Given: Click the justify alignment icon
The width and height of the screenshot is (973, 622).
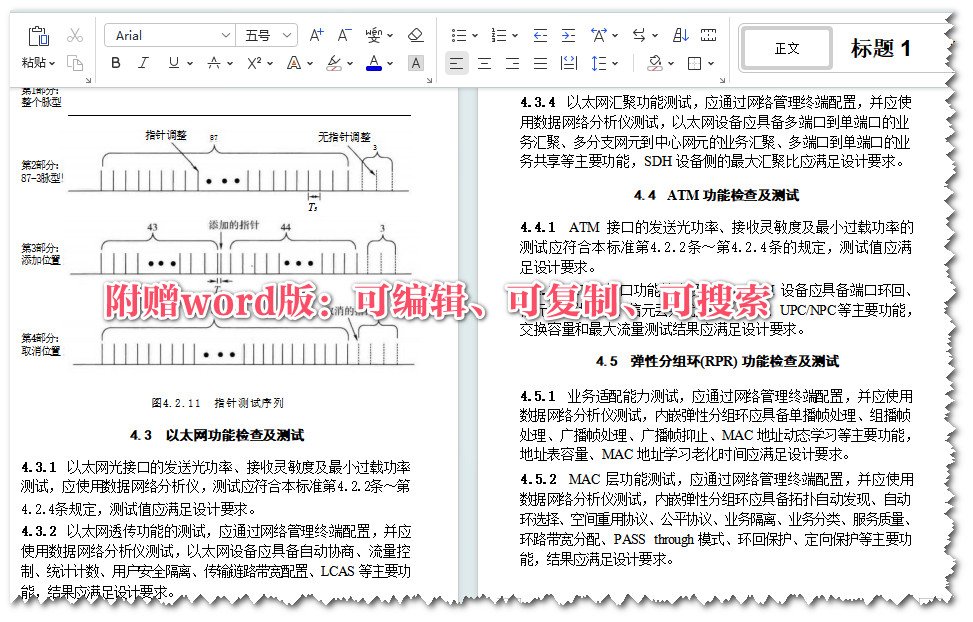Looking at the screenshot, I should pyautogui.click(x=538, y=62).
